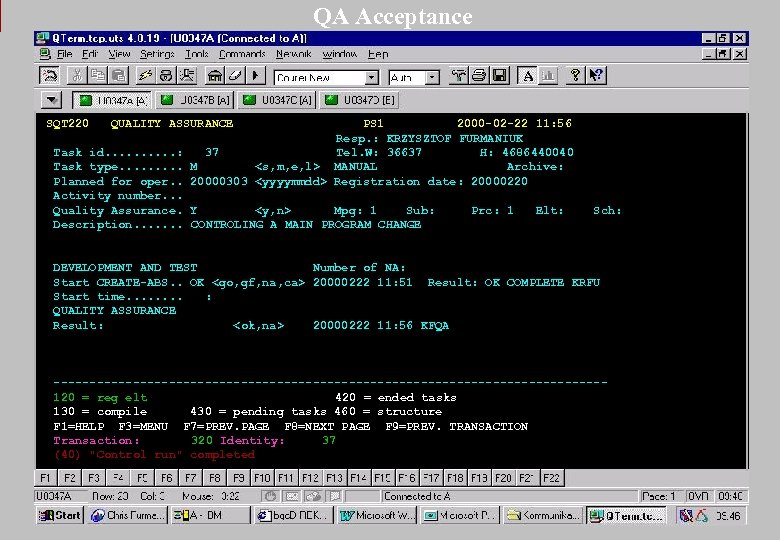Open the Edit menu
The image size is (780, 540).
(x=90, y=54)
